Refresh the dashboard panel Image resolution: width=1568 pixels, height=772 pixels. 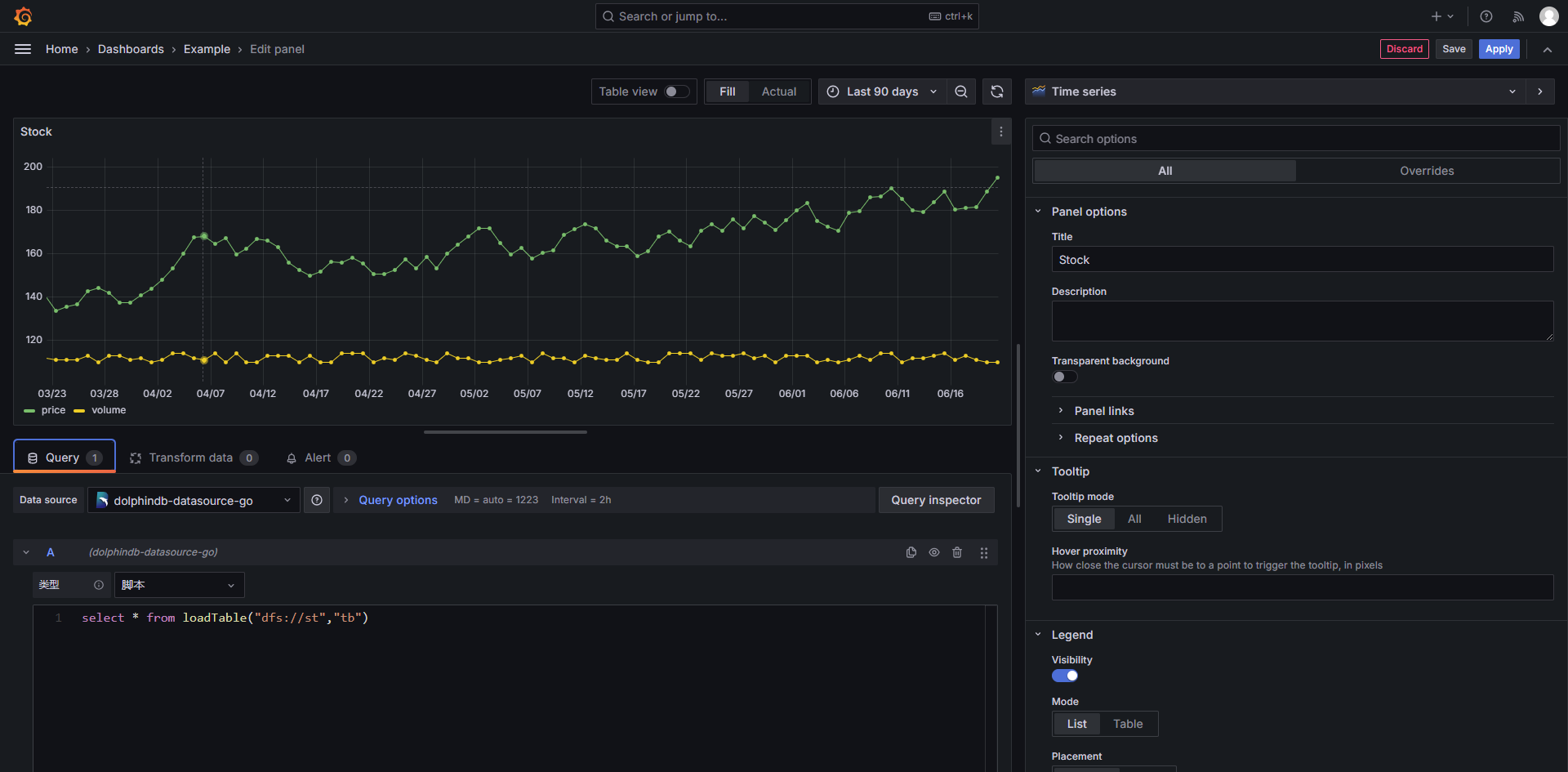tap(997, 91)
